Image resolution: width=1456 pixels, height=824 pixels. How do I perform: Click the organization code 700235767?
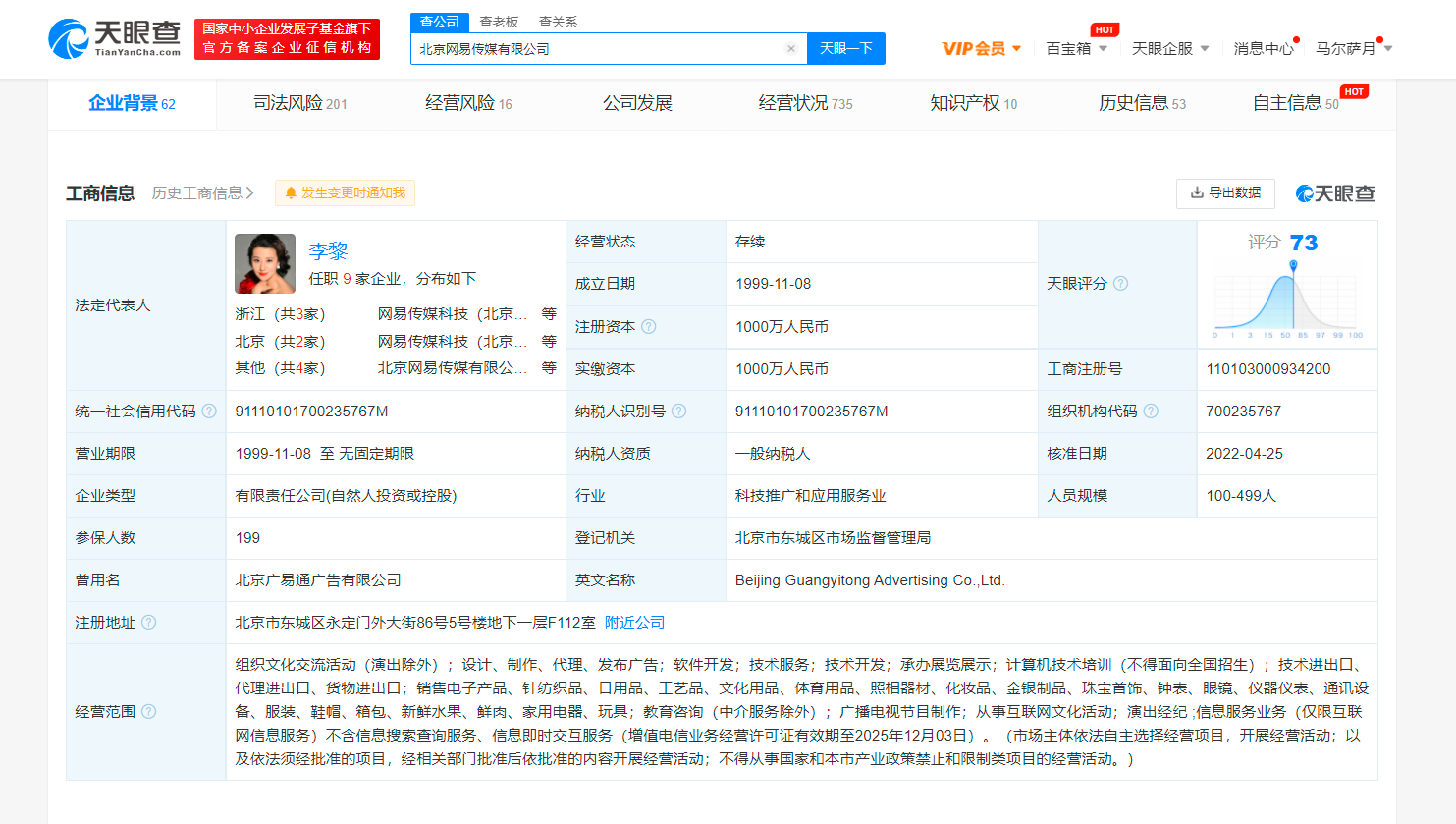1244,412
